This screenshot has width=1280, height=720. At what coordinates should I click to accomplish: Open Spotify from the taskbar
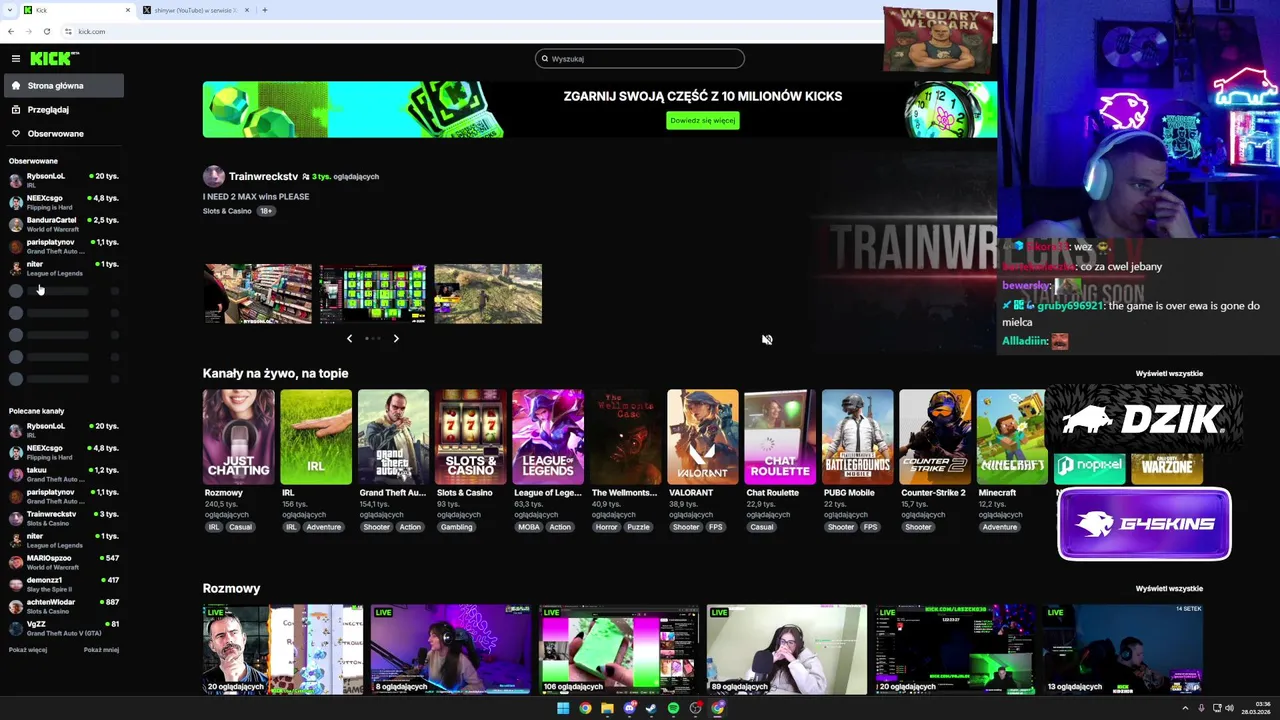[673, 708]
